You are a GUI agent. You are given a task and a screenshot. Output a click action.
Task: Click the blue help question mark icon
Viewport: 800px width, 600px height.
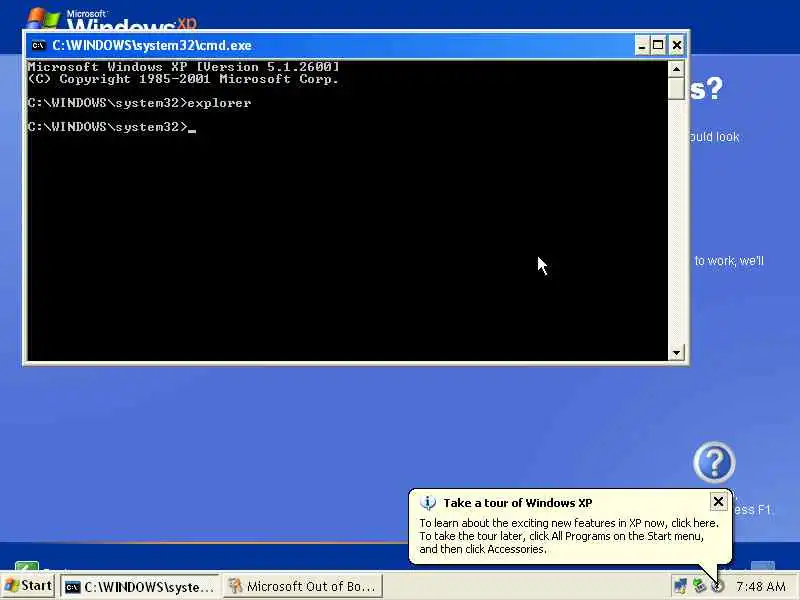714,462
